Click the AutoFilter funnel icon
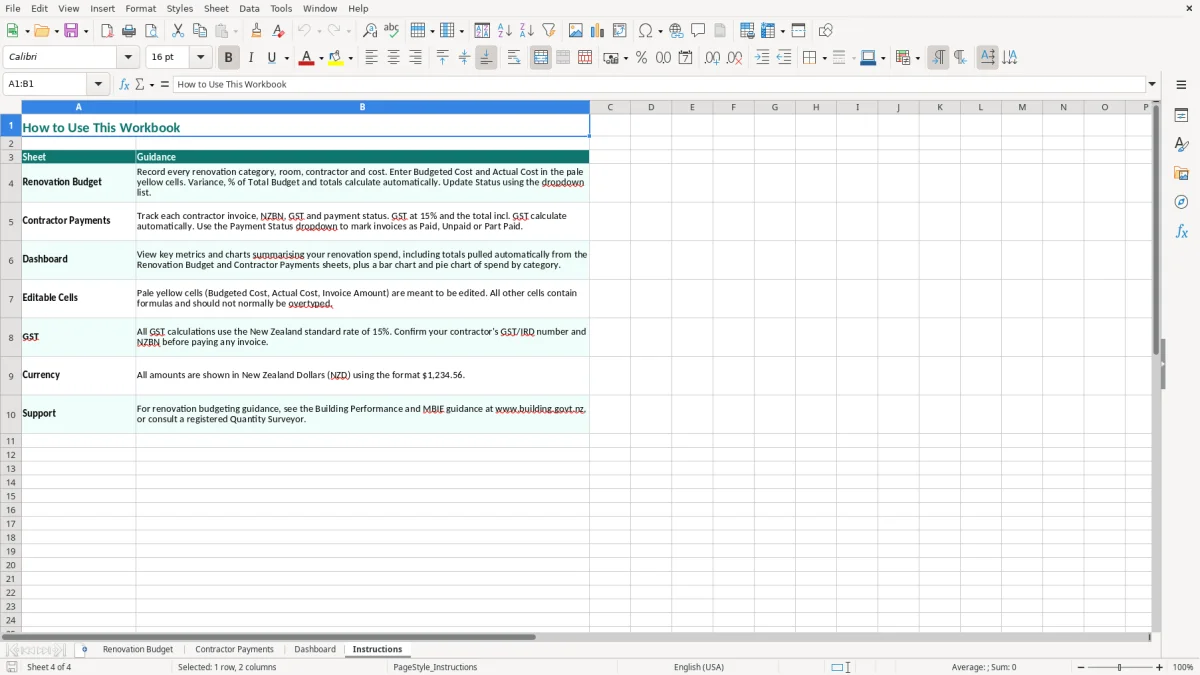 point(549,31)
